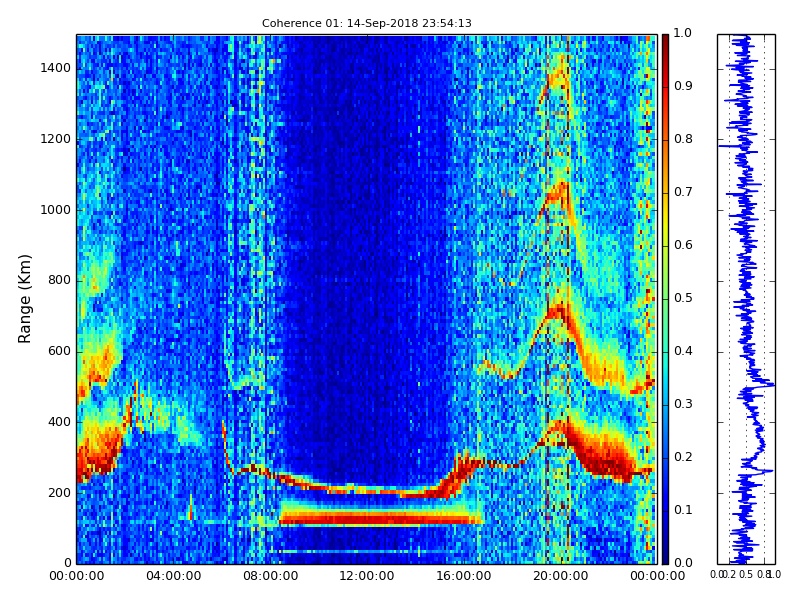Click the 1000 range tick label
800x600 pixels.
pyautogui.click(x=56, y=210)
